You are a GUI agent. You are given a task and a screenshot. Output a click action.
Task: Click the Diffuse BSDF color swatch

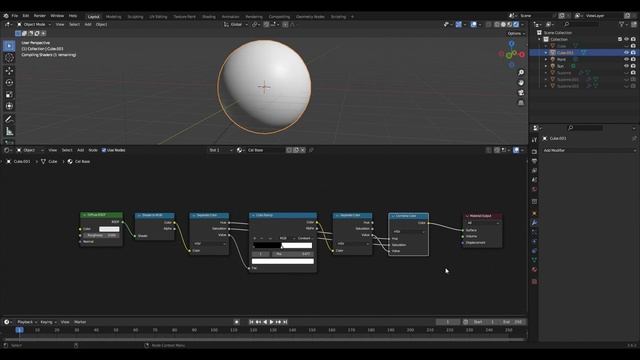pyautogui.click(x=109, y=229)
